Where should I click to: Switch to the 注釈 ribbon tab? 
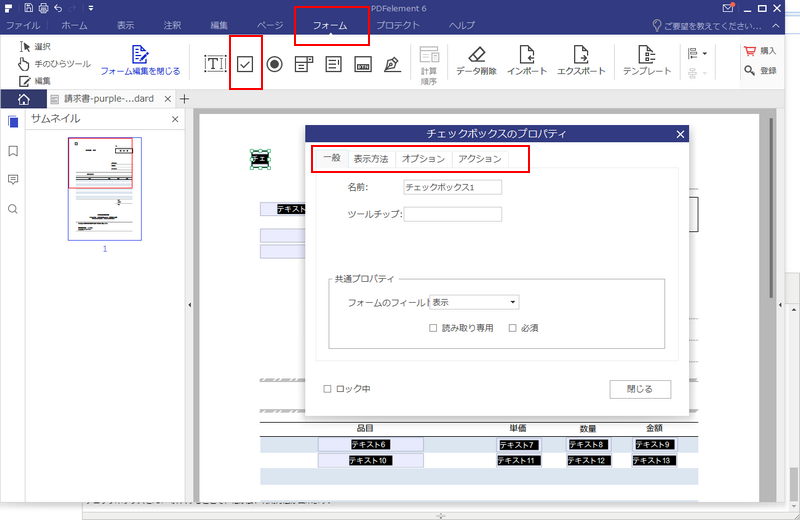(172, 25)
